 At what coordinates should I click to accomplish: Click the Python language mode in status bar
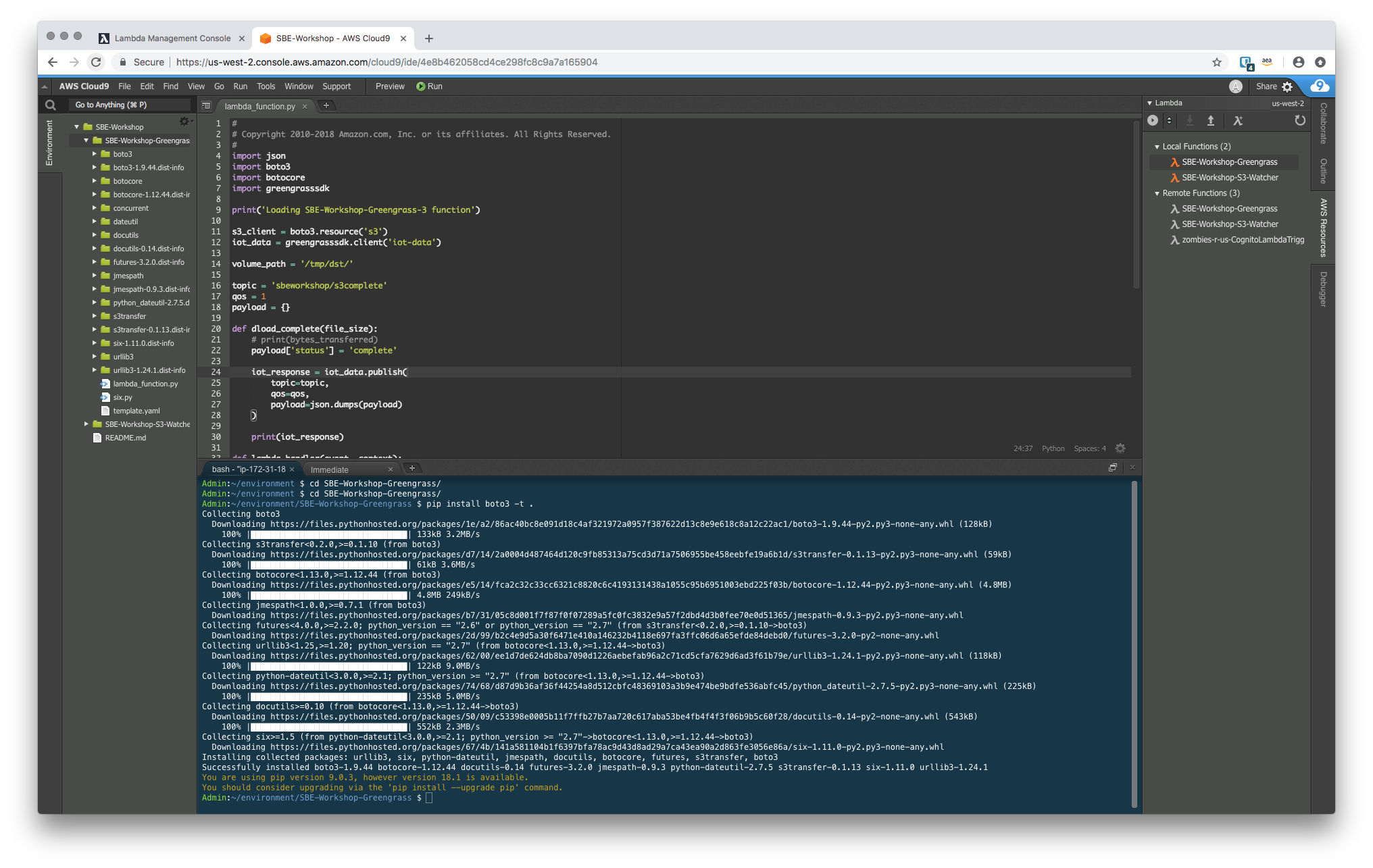(1053, 449)
